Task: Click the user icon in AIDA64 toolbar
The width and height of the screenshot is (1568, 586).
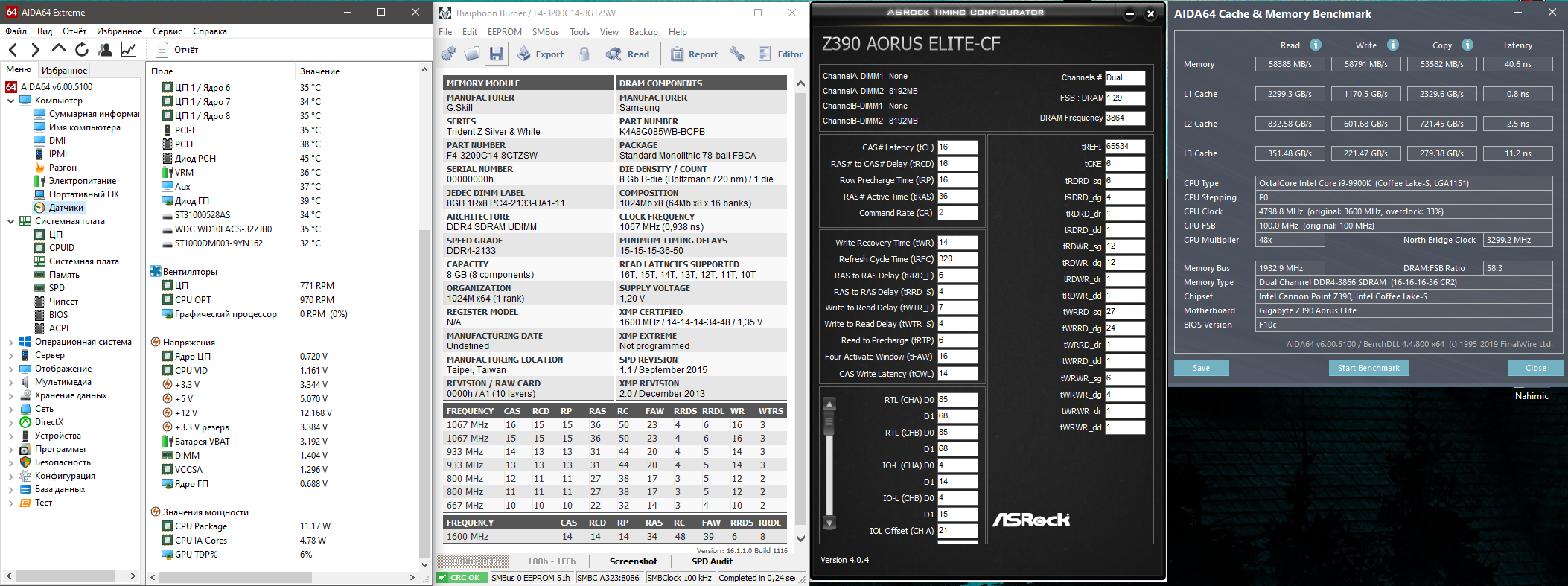Action: pyautogui.click(x=105, y=50)
